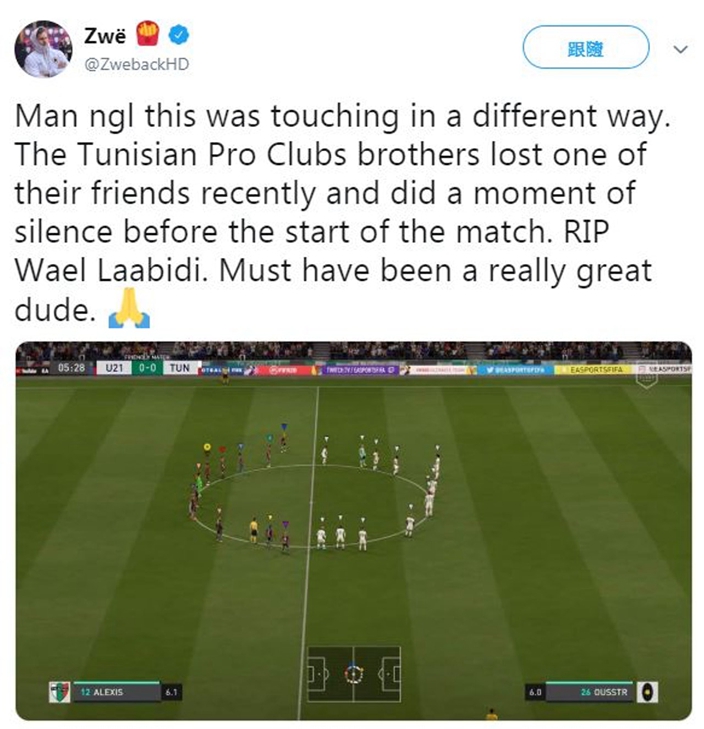Click the team crest beside ALEXIS
Screen dimensions: 704x729
tap(60, 692)
